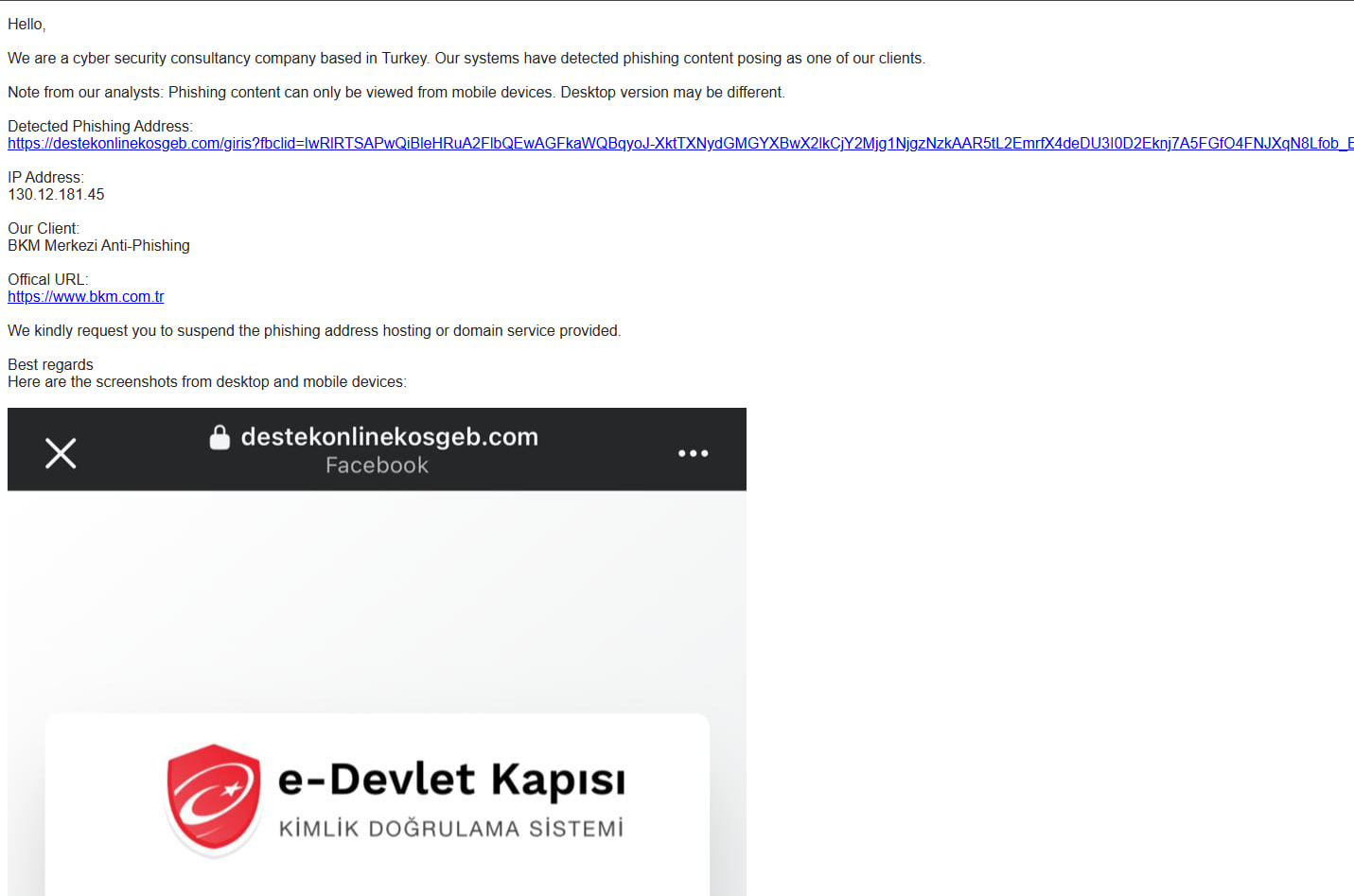The width and height of the screenshot is (1354, 896).
Task: Open the three-dot menu in the browser bar
Action: [693, 453]
